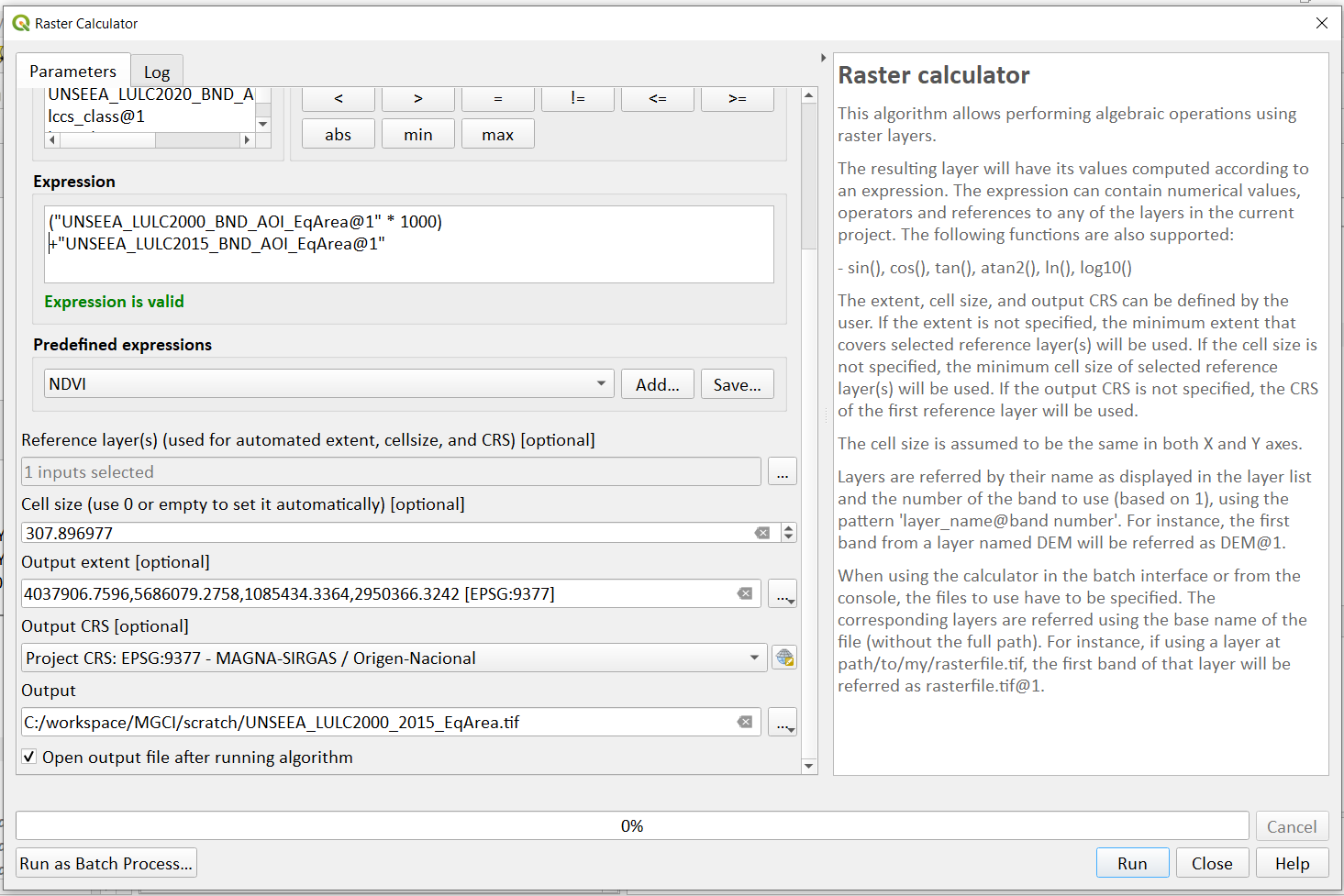Click Run as Batch Process button
The image size is (1344, 896).
click(x=106, y=863)
